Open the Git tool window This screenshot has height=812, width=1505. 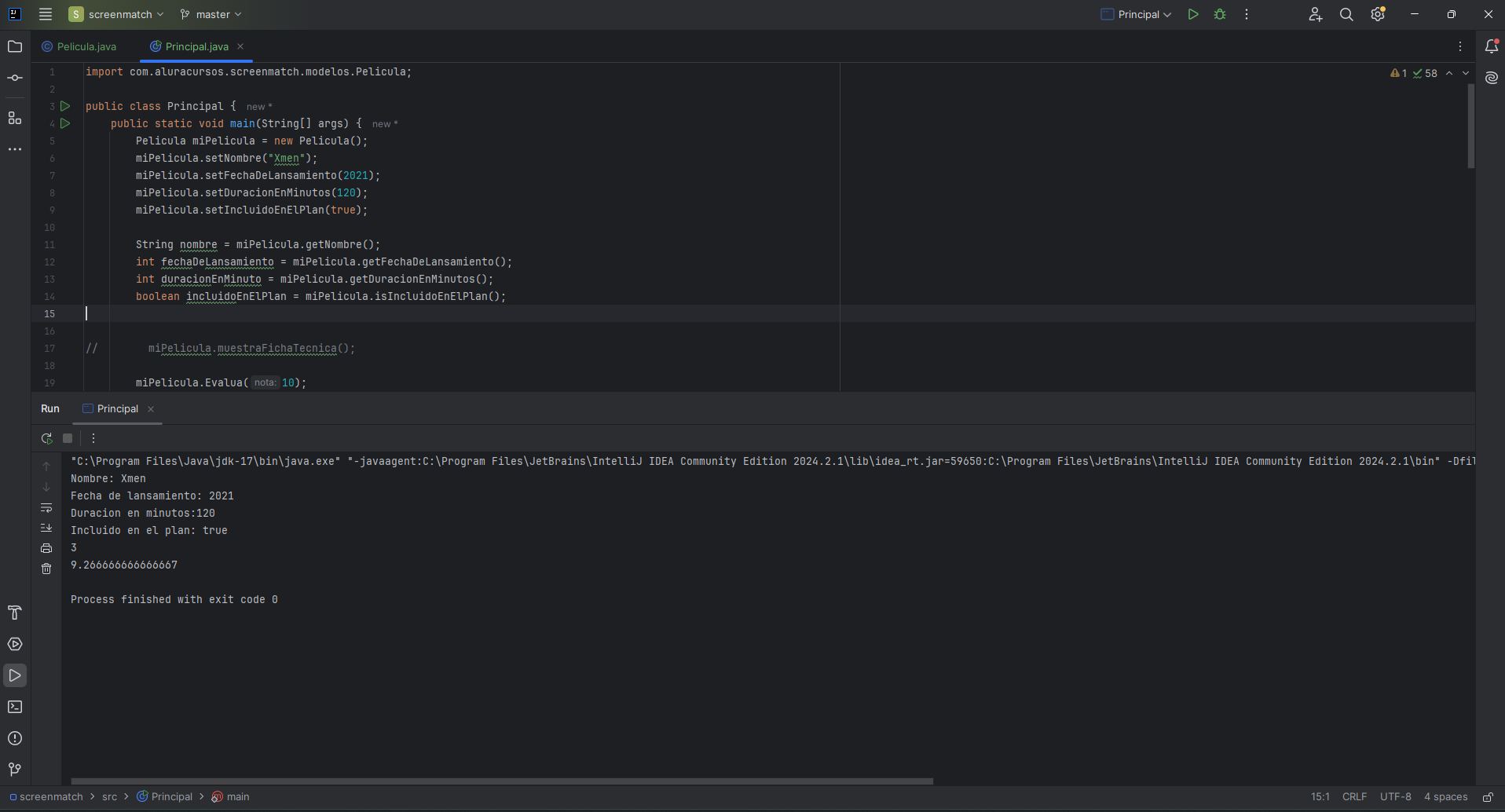[15, 770]
